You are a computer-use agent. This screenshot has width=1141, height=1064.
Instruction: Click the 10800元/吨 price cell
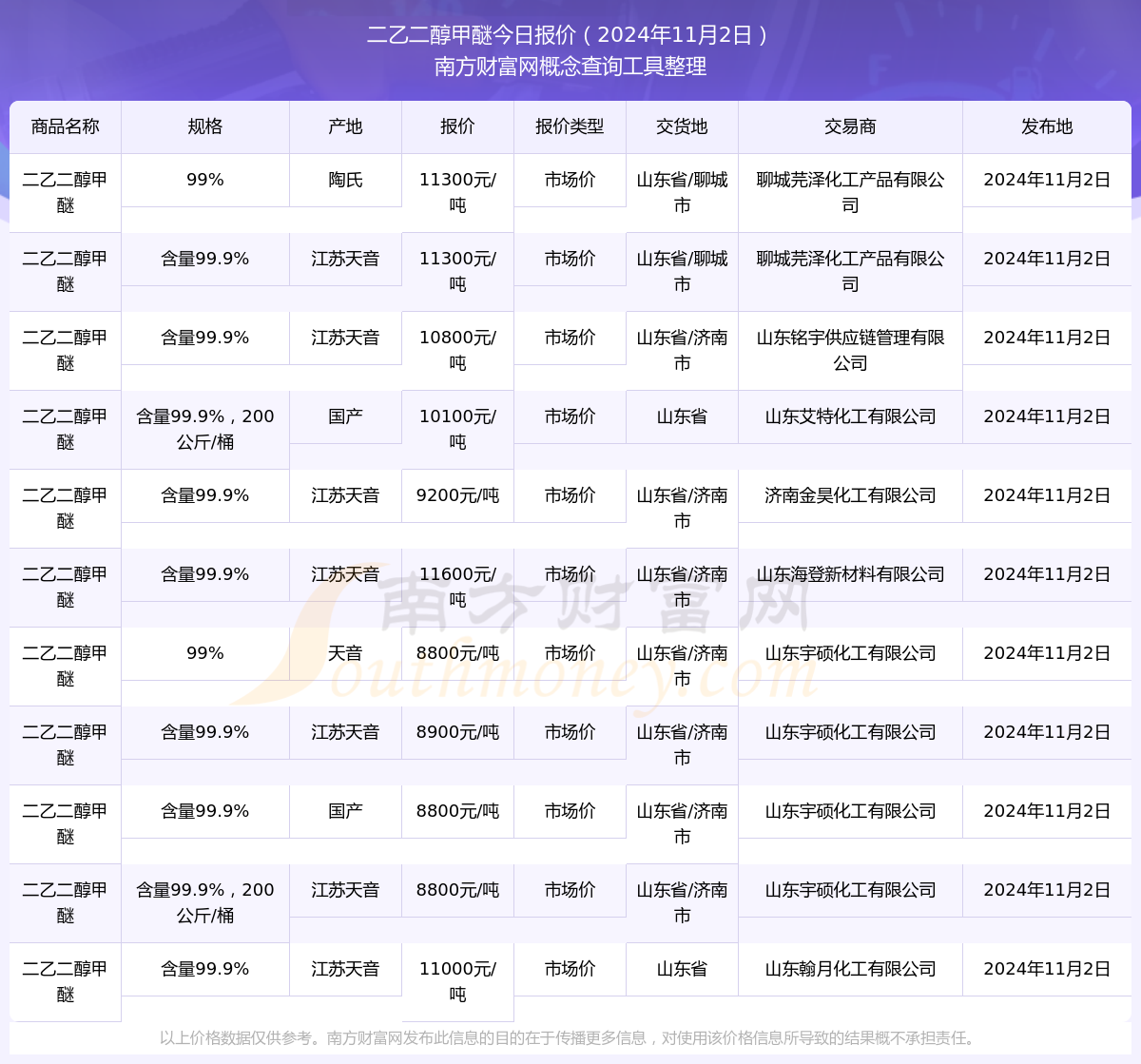coord(457,350)
